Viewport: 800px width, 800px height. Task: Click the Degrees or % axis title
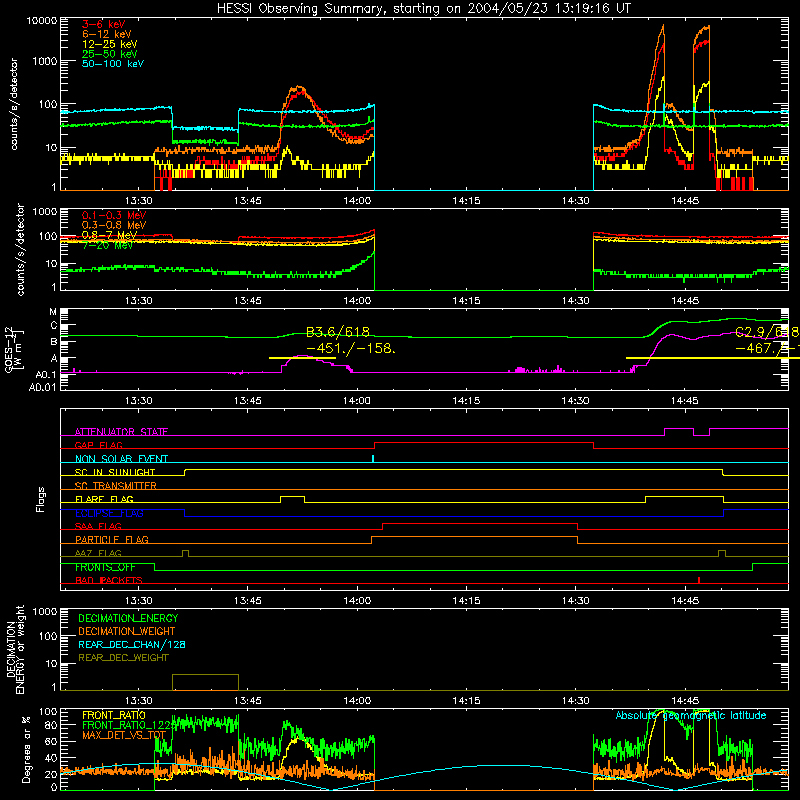(x=26, y=749)
